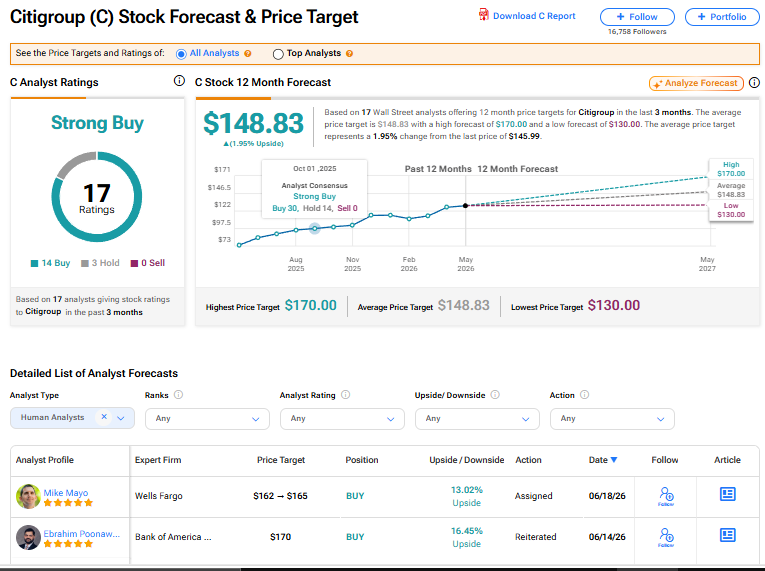Click info icon next to Ranks filter
Image resolution: width=765 pixels, height=571 pixels.
click(179, 394)
